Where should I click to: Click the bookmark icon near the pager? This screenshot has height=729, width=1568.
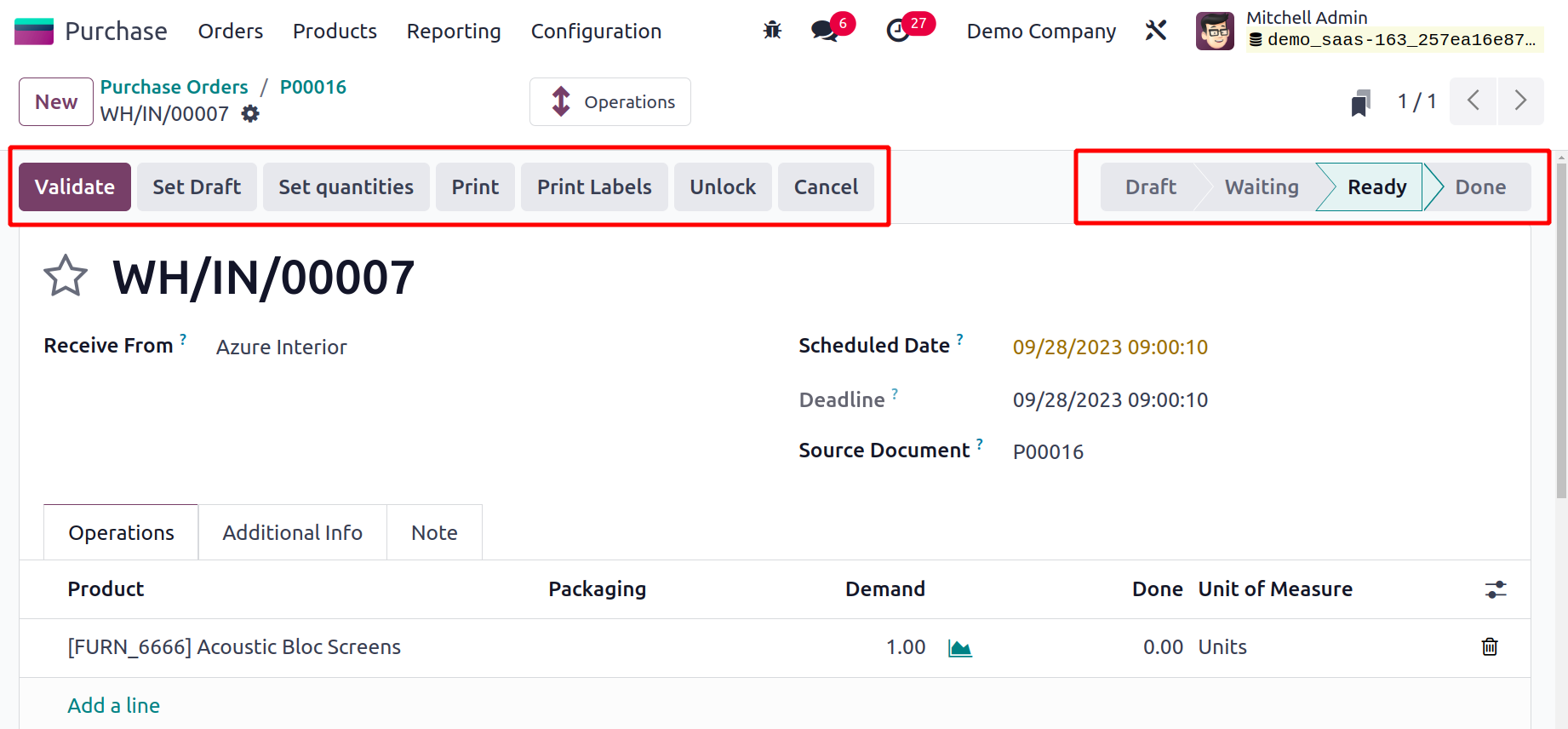tap(1360, 103)
